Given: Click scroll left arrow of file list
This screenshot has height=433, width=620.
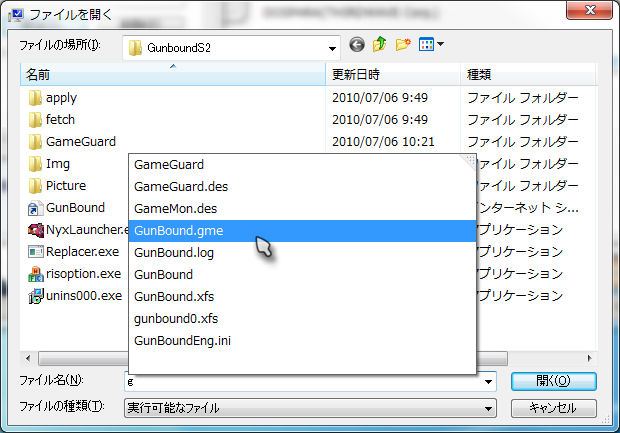Looking at the screenshot, I should pyautogui.click(x=28, y=359).
